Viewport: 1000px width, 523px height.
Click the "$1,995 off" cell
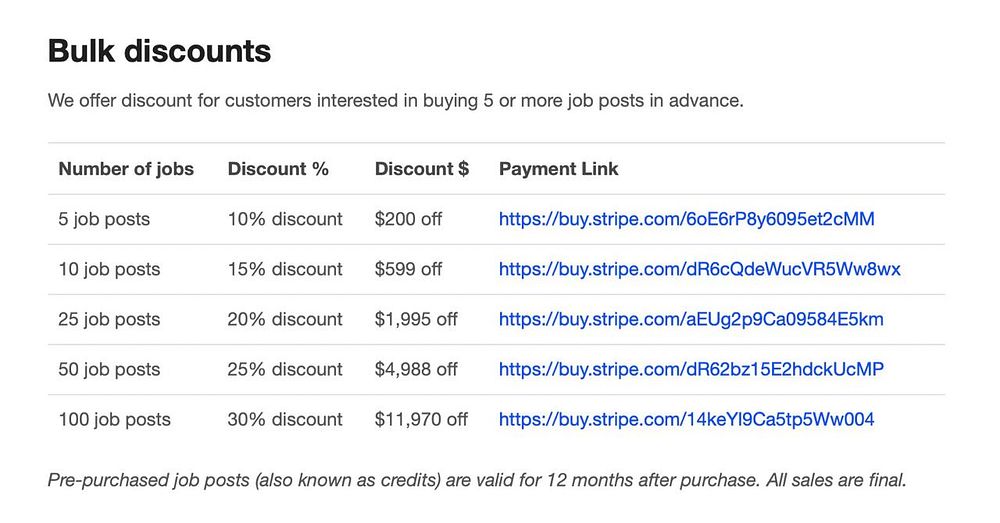click(x=416, y=319)
